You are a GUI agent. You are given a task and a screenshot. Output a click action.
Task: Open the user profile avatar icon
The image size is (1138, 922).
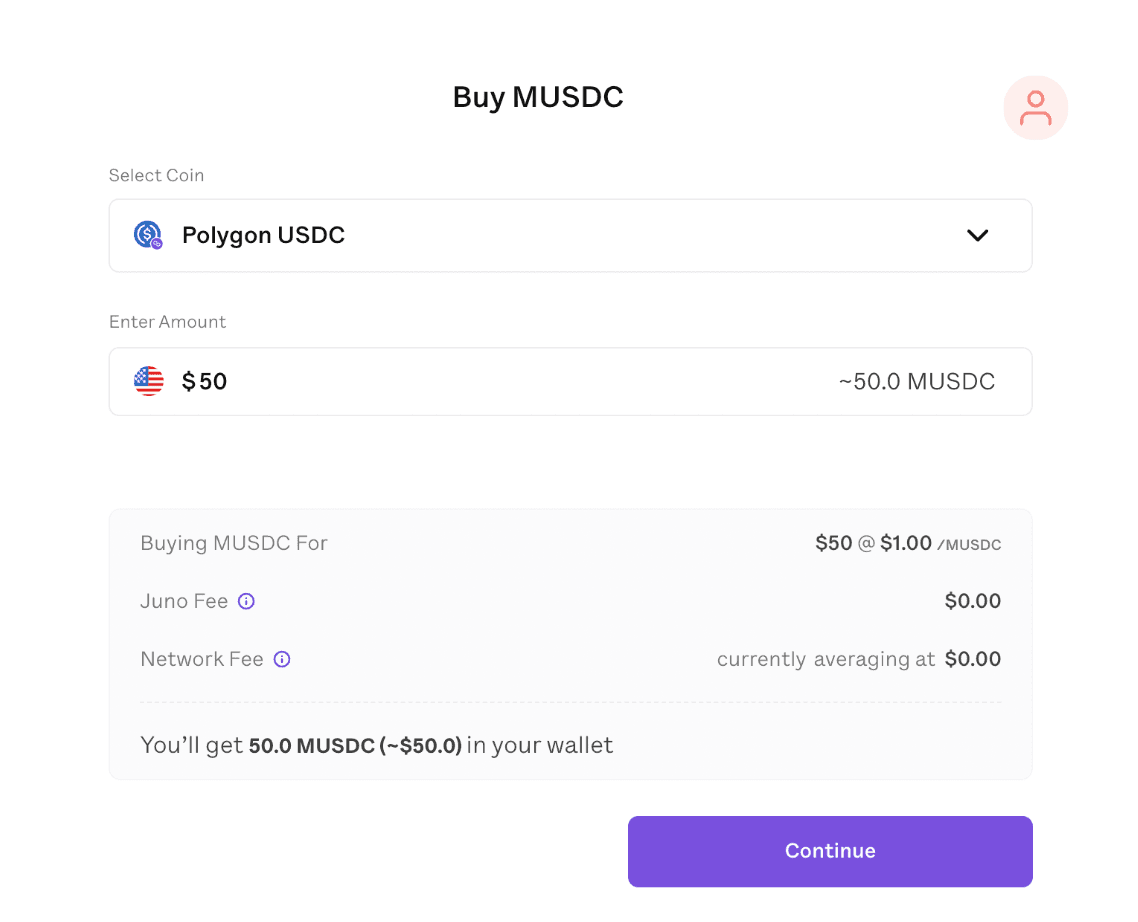pos(1035,108)
